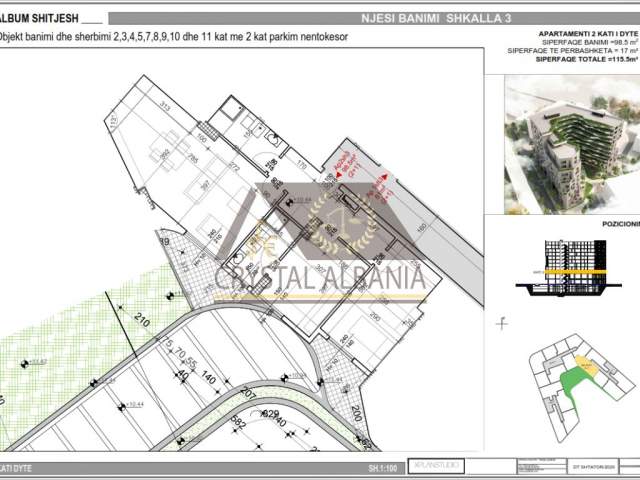The height and width of the screenshot is (480, 640).
Task: Click the '207' dimension label
Action: 248,393
